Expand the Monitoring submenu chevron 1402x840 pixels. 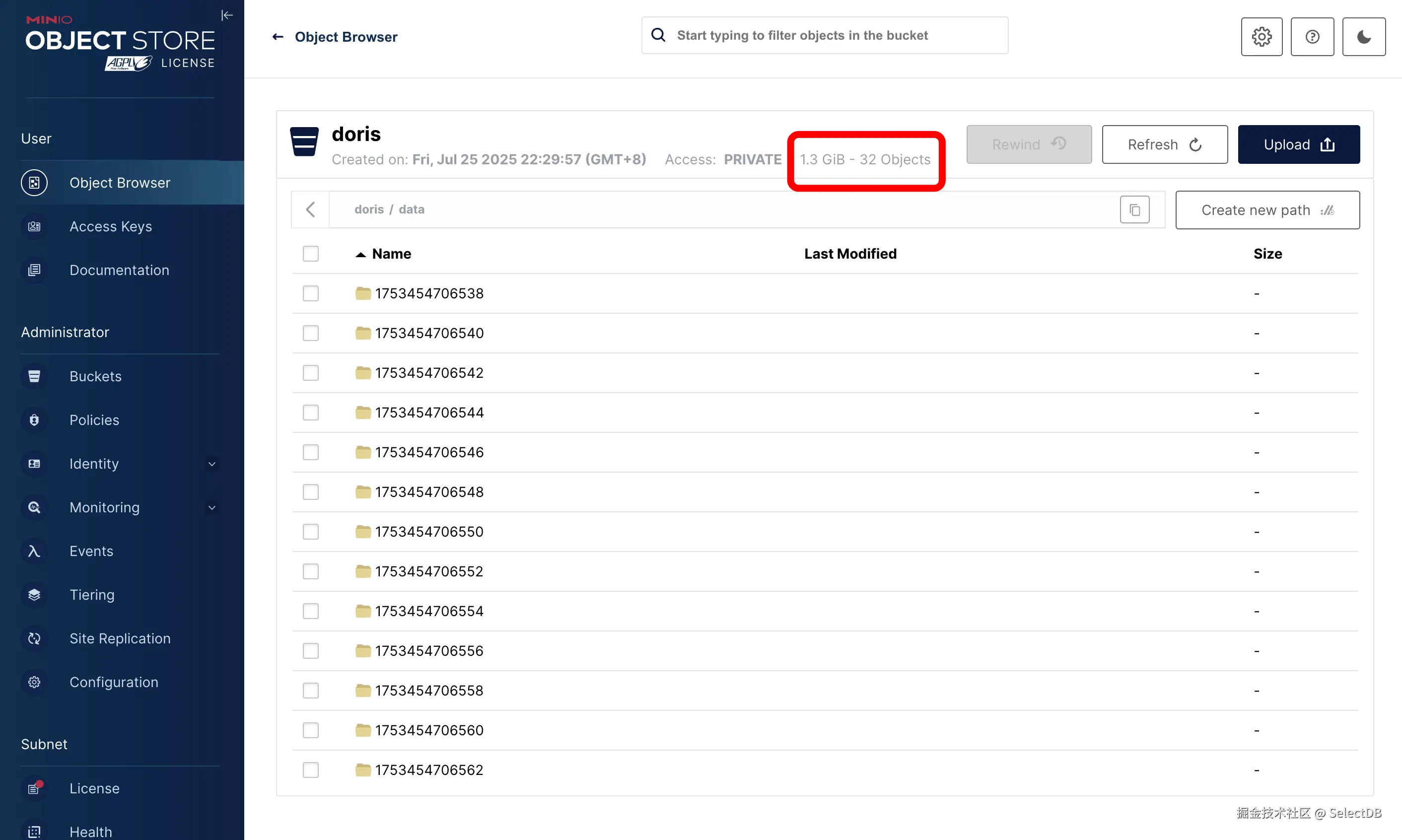(211, 508)
